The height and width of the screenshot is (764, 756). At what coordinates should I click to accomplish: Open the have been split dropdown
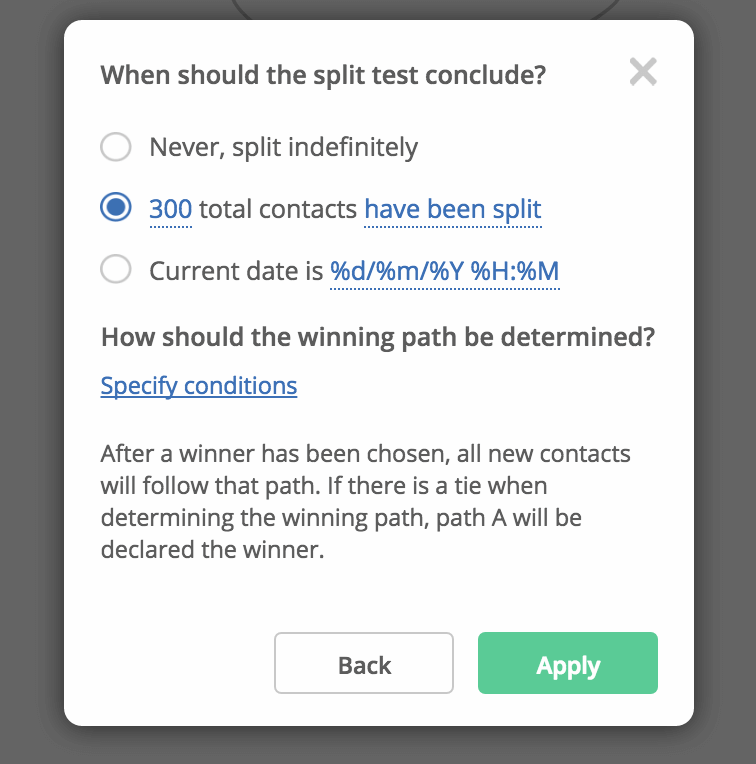click(453, 209)
